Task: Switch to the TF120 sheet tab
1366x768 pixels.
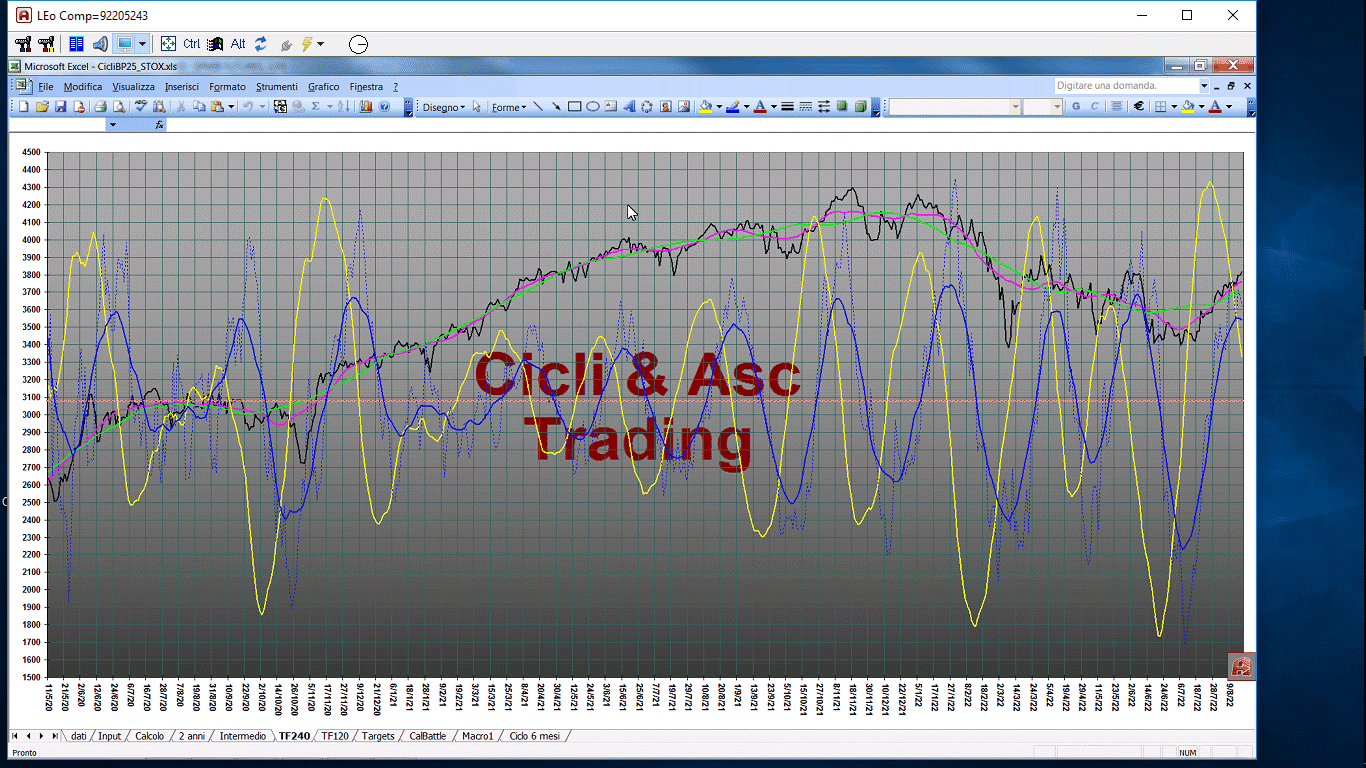Action: tap(335, 736)
